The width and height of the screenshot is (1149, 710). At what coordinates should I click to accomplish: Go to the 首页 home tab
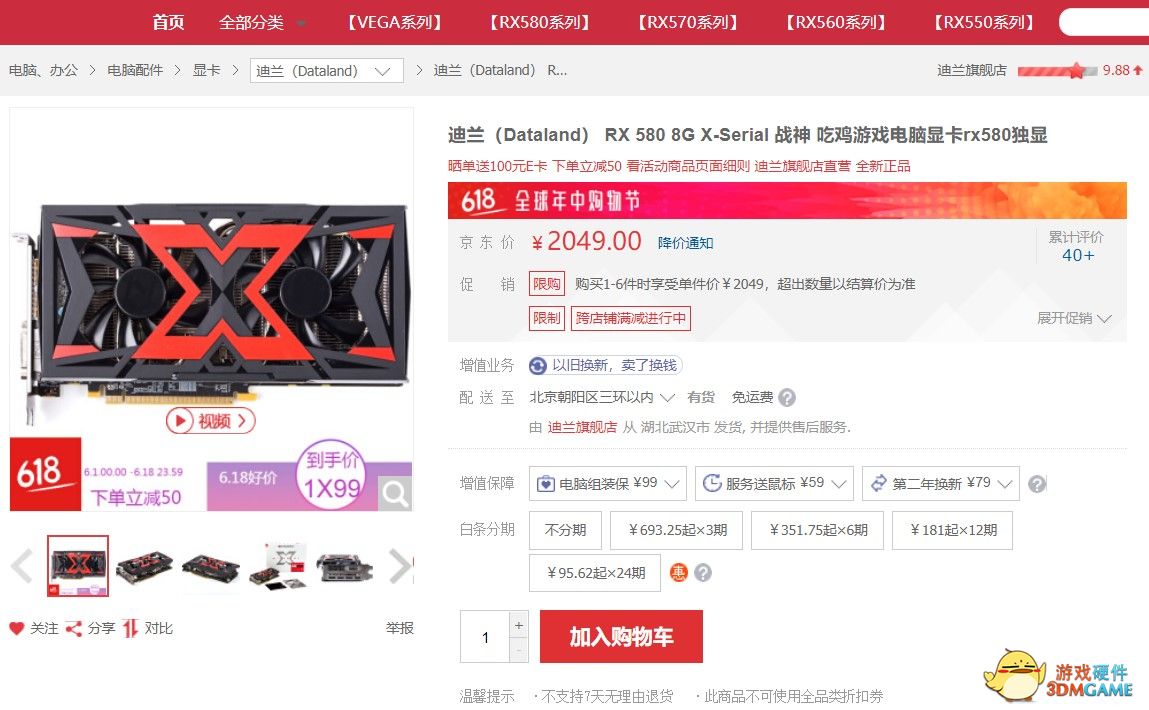[168, 22]
